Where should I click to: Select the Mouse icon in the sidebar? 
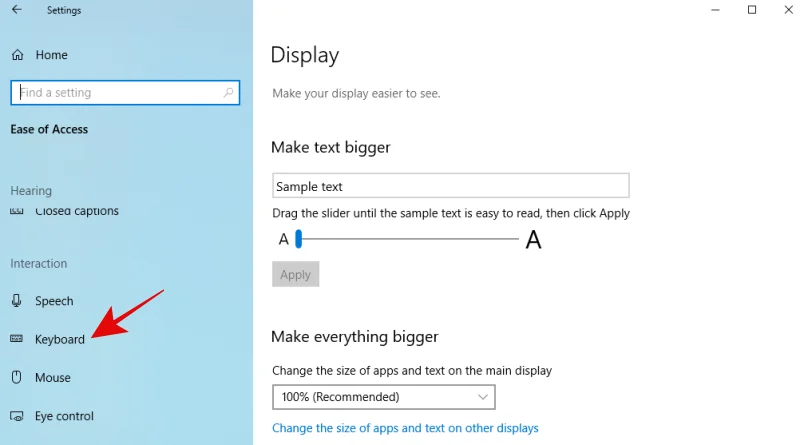point(17,377)
